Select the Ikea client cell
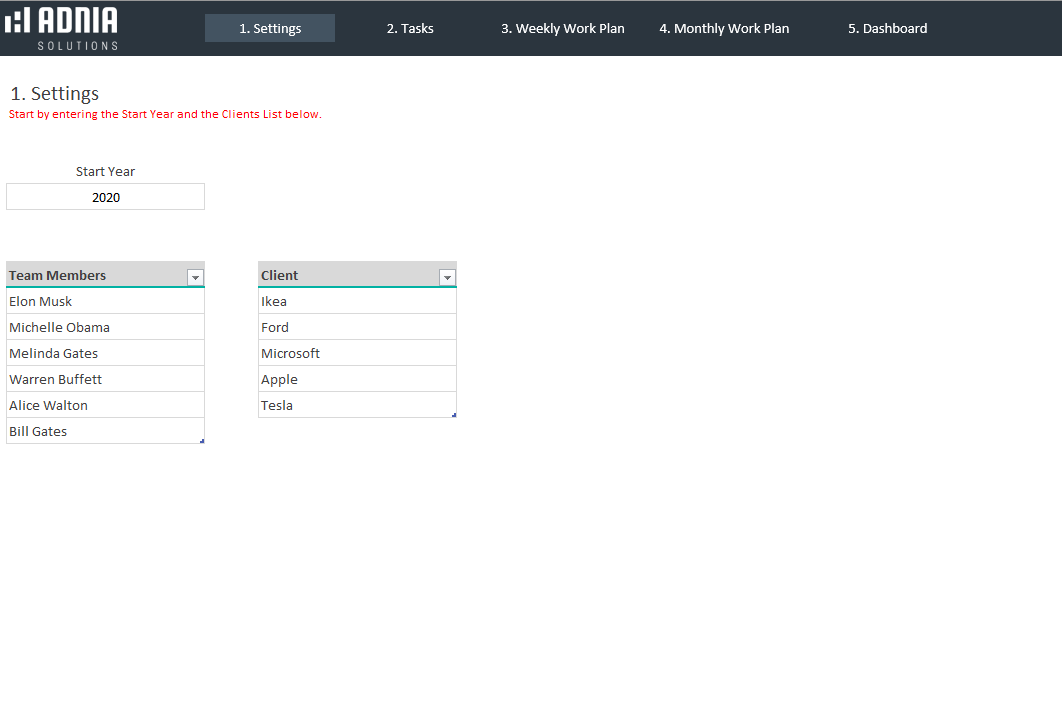Image resolution: width=1062 pixels, height=706 pixels. click(357, 301)
